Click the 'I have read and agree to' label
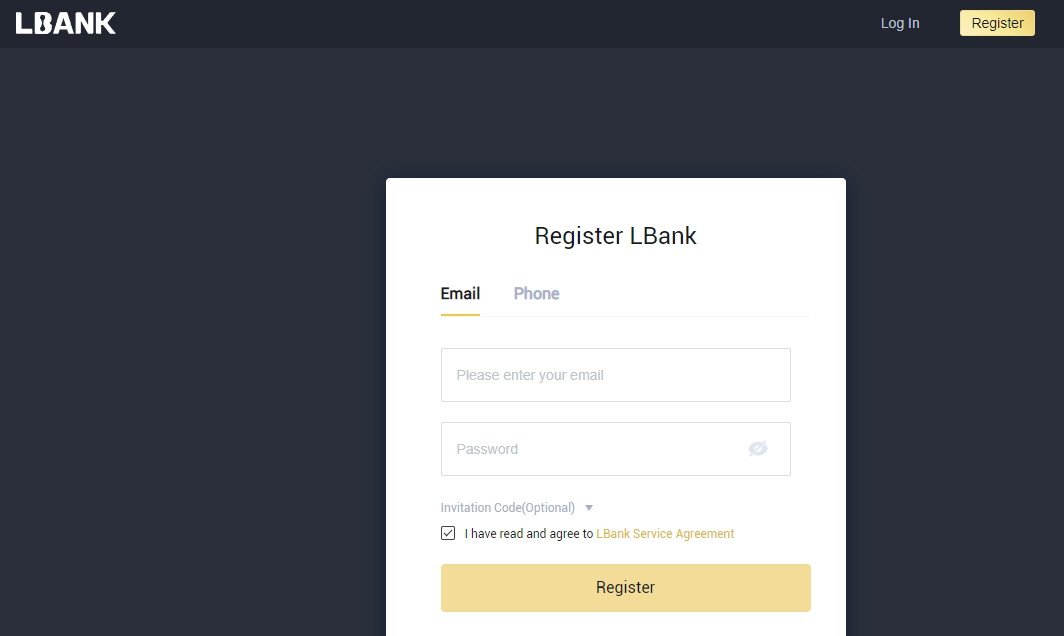 (528, 534)
